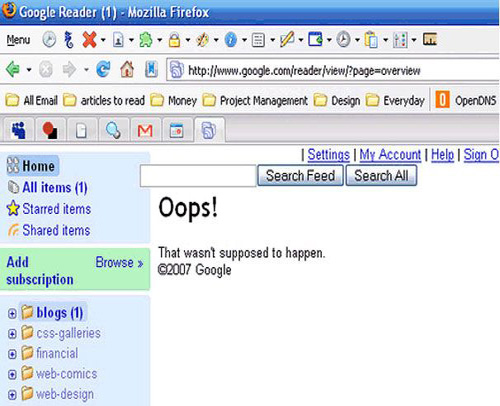Screen dimensions: 500x406
Task: Click the pencil edit icon in toolbar
Action: coord(287,40)
